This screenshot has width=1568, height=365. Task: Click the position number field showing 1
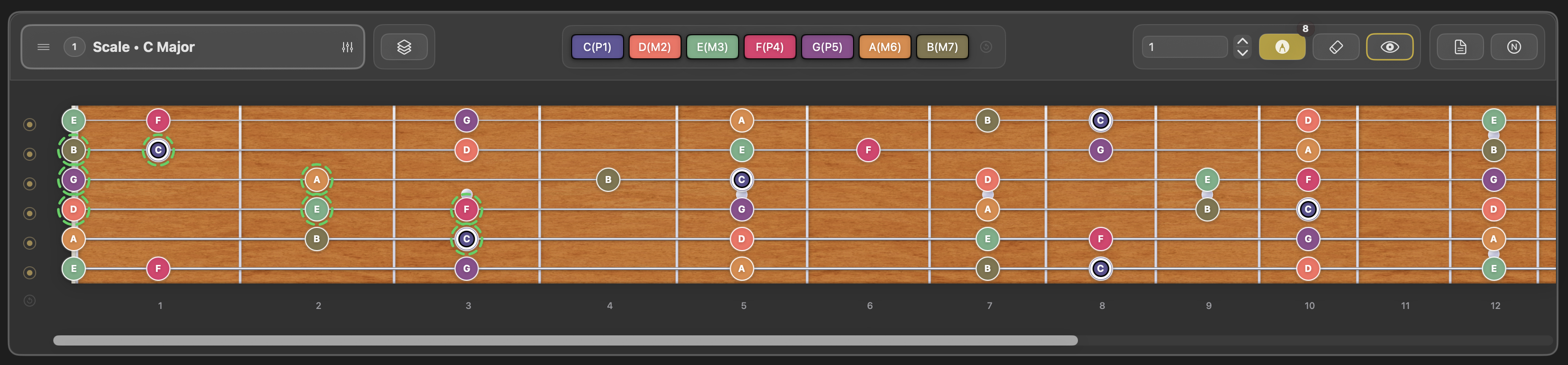pos(1185,47)
